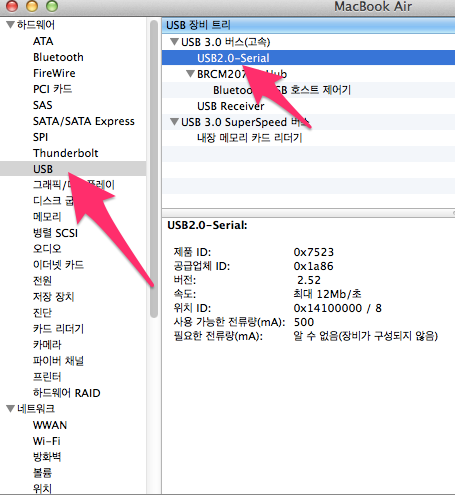Screen dimensions: 455x495
Task: Select WWAN under 네트워크
Action: point(50,425)
